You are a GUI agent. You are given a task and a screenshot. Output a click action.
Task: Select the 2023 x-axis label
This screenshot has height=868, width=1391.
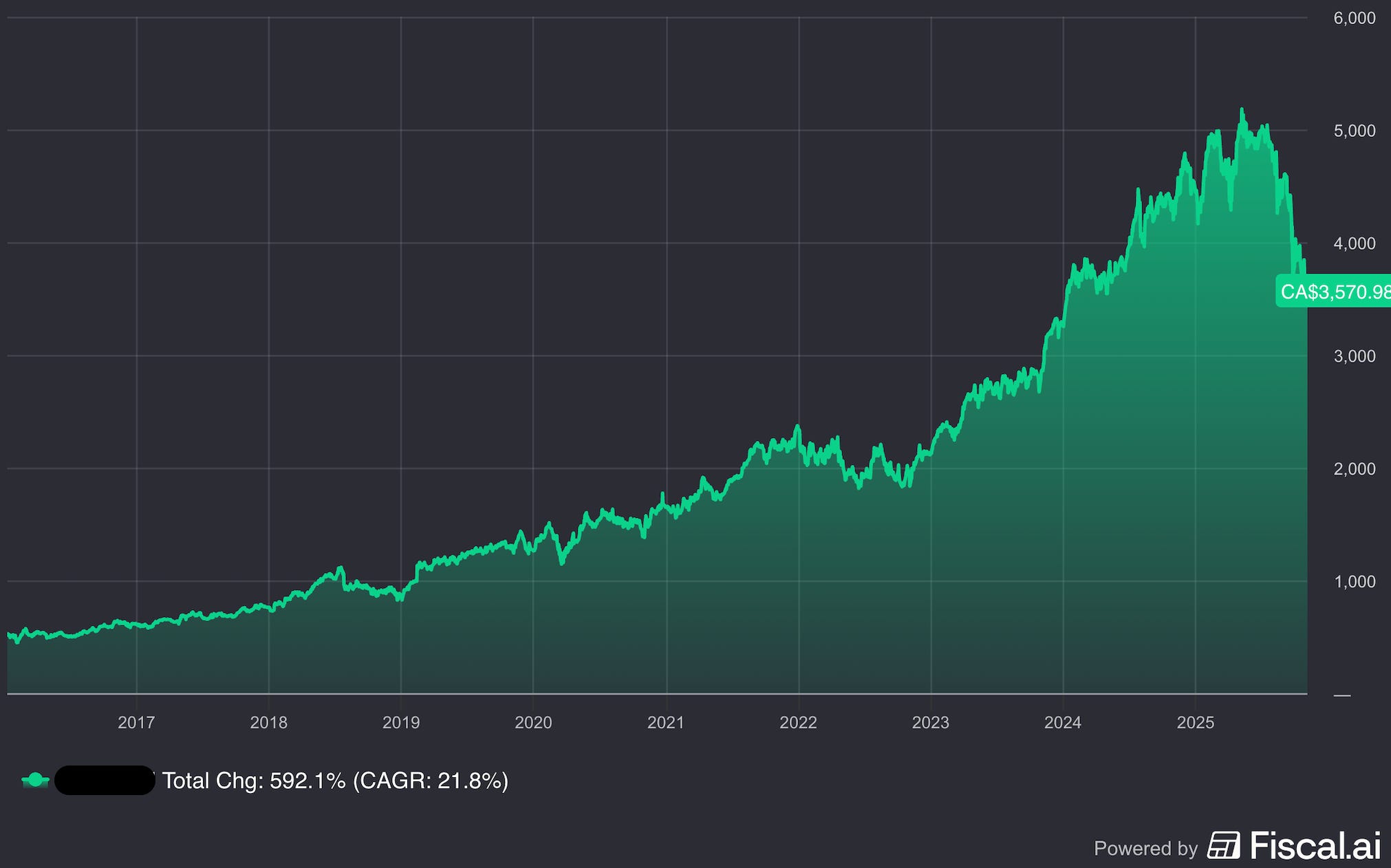(x=930, y=722)
